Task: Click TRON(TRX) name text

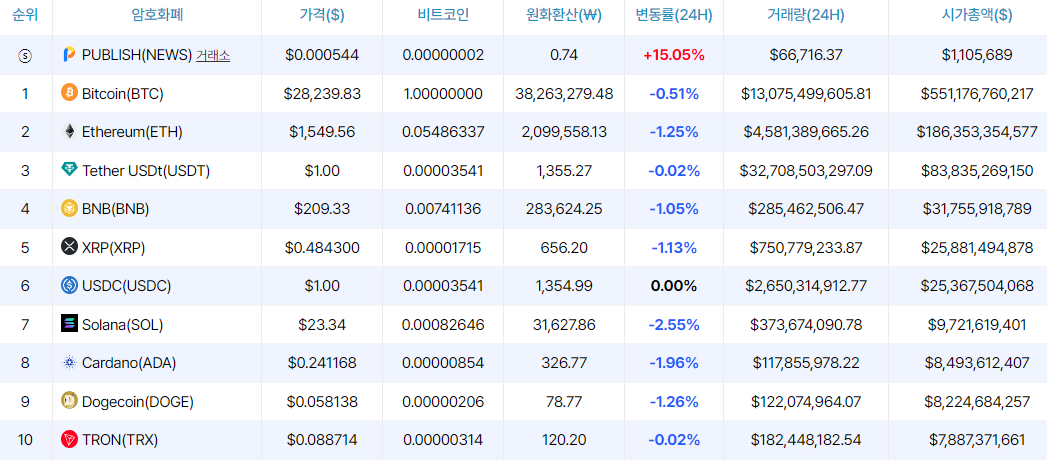Action: 120,440
